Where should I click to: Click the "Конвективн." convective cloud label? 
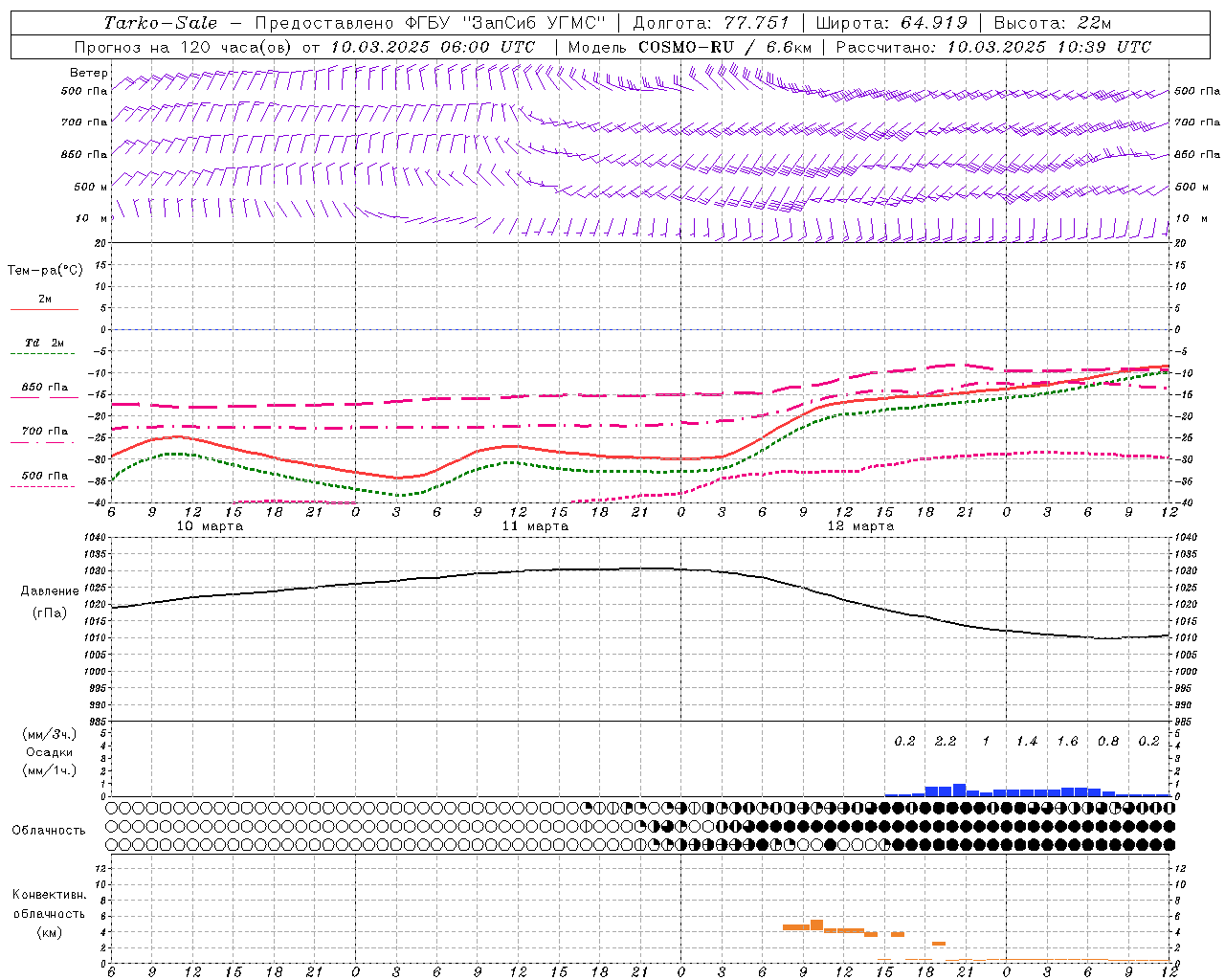click(49, 895)
